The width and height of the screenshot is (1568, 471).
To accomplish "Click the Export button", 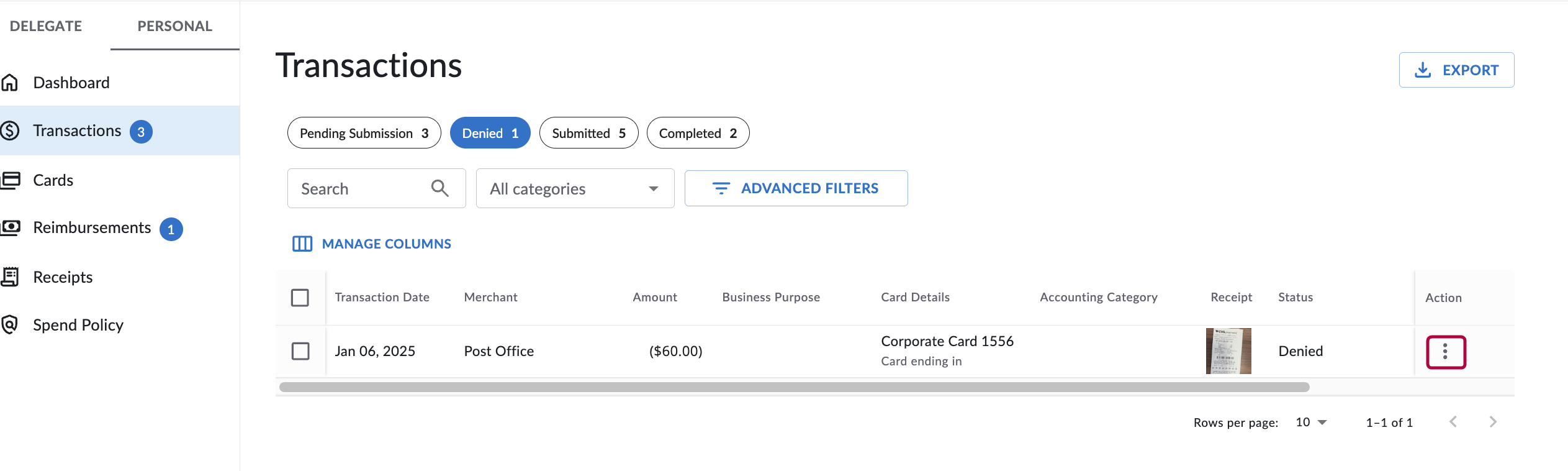I will (1456, 70).
